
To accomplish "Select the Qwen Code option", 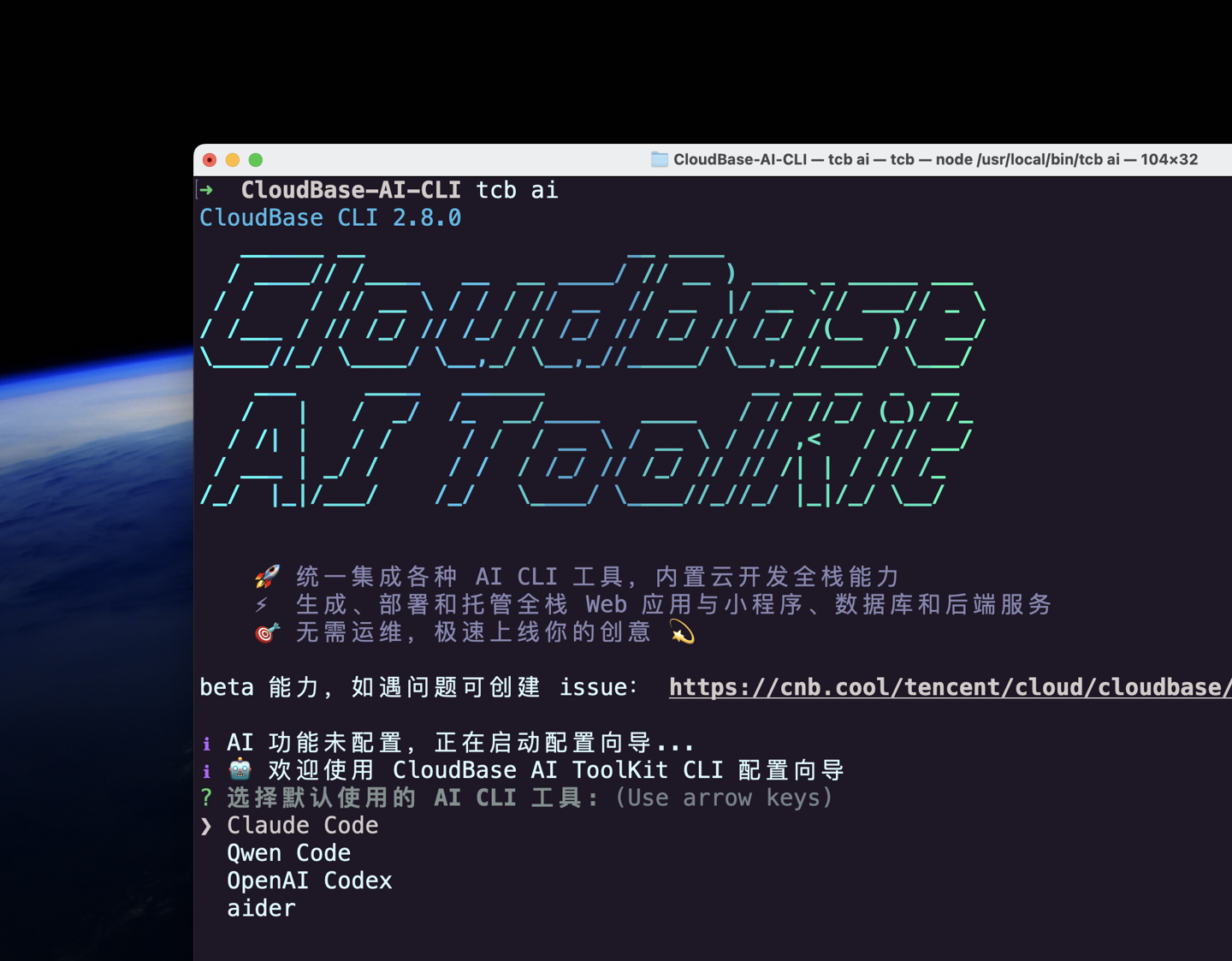I will (288, 852).
